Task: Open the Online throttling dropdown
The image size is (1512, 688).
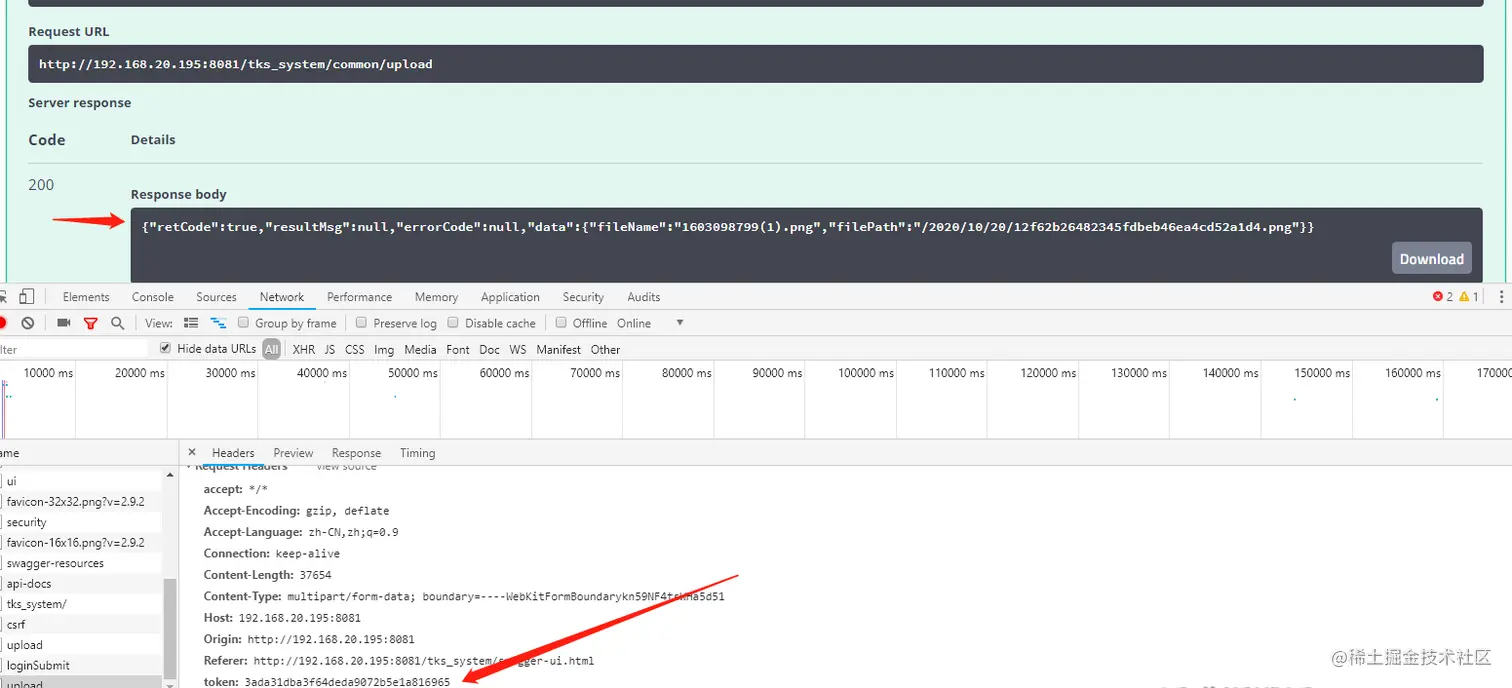Action: point(650,323)
